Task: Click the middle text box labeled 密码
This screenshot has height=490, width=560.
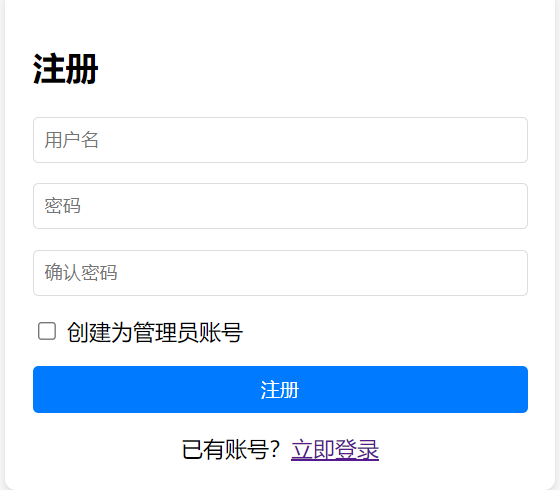Action: point(280,206)
